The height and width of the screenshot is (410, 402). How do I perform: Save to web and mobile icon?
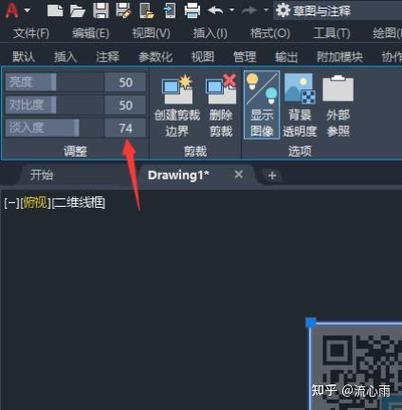point(169,10)
